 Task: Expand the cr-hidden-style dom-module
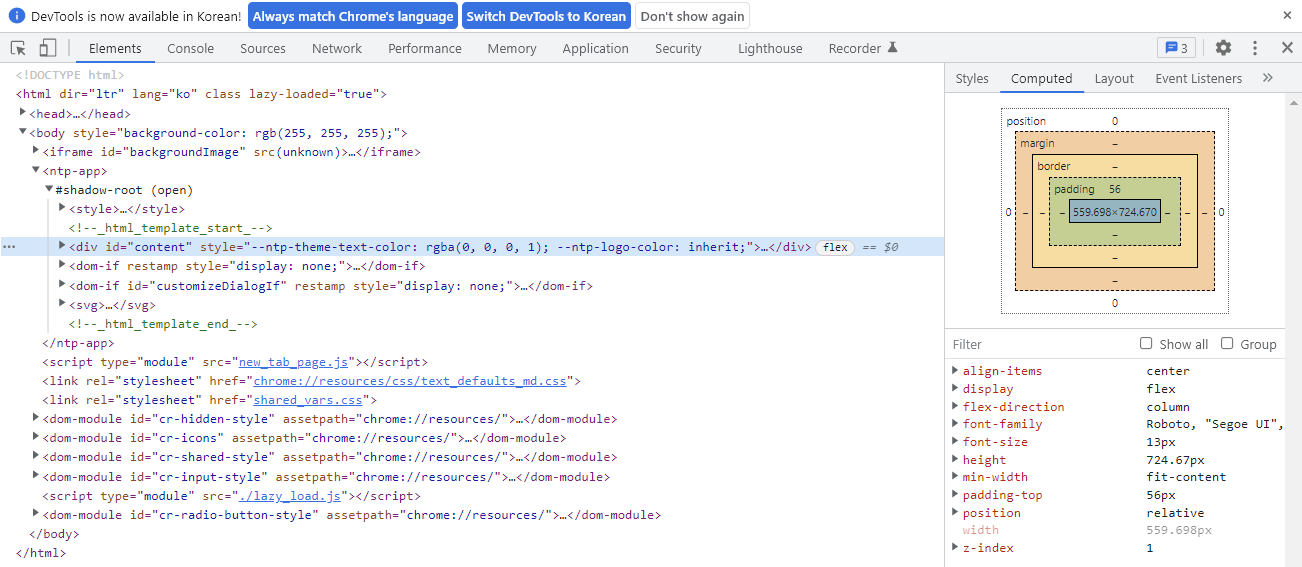point(36,418)
